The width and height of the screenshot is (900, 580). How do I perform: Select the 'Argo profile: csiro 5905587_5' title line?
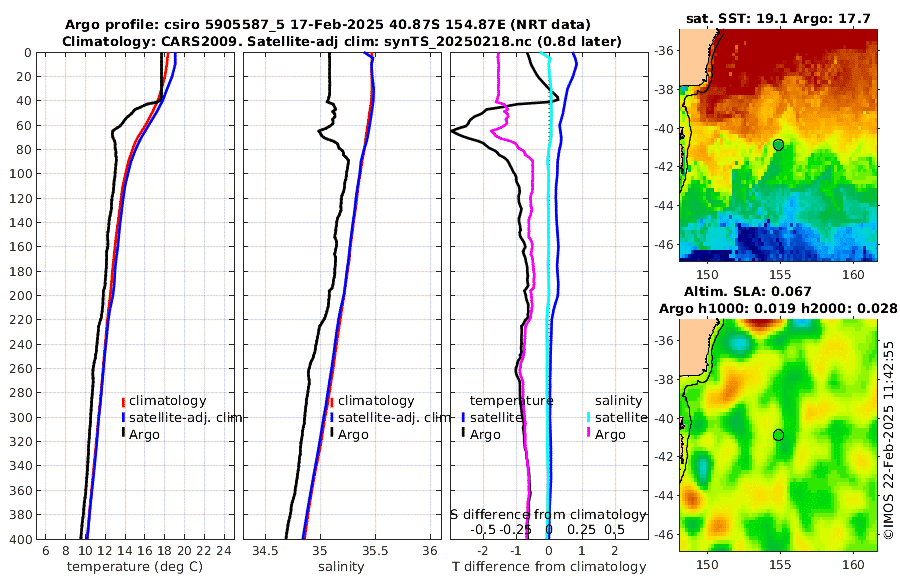pos(328,25)
